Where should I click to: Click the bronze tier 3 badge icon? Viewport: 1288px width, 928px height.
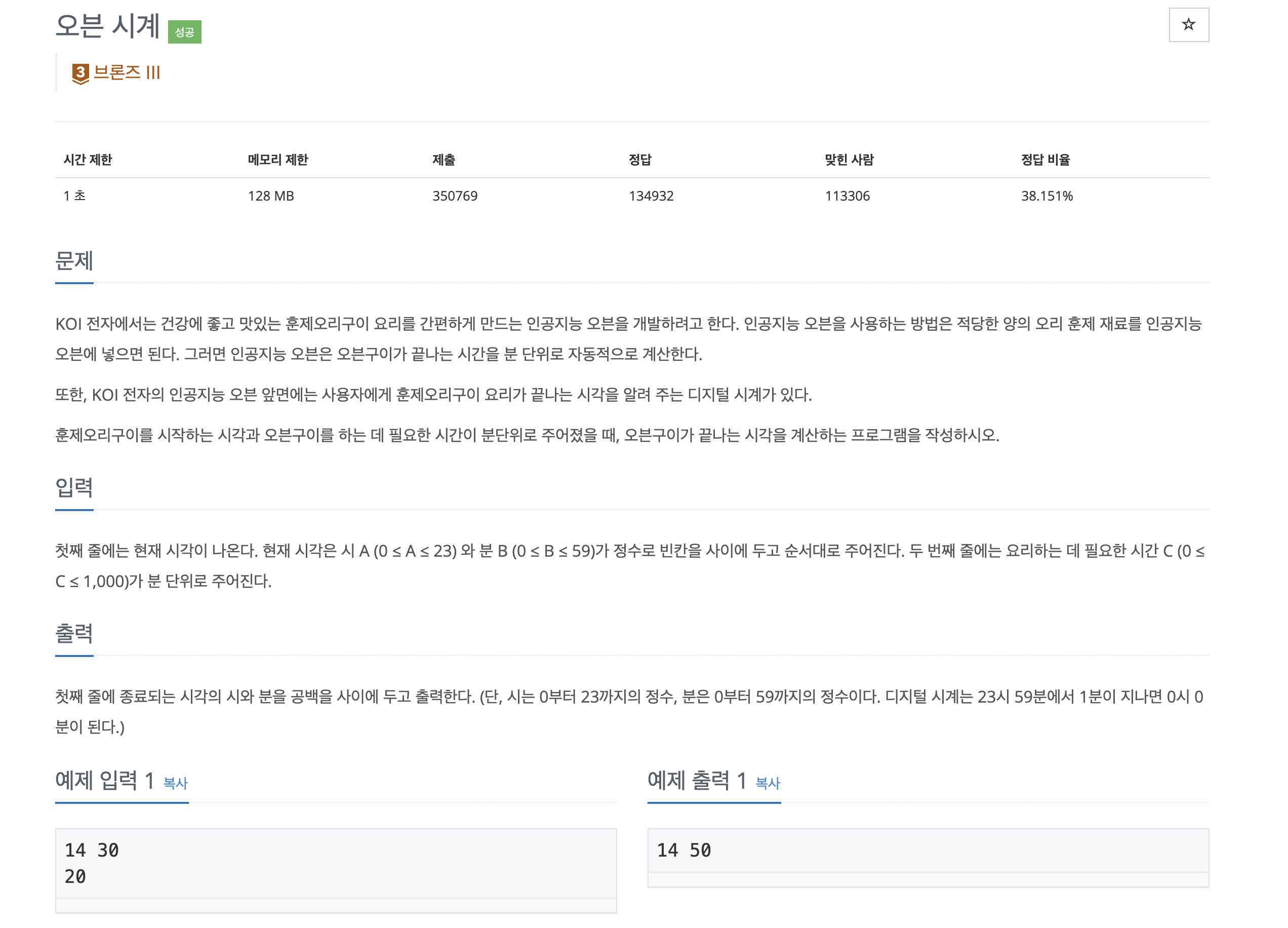(80, 74)
